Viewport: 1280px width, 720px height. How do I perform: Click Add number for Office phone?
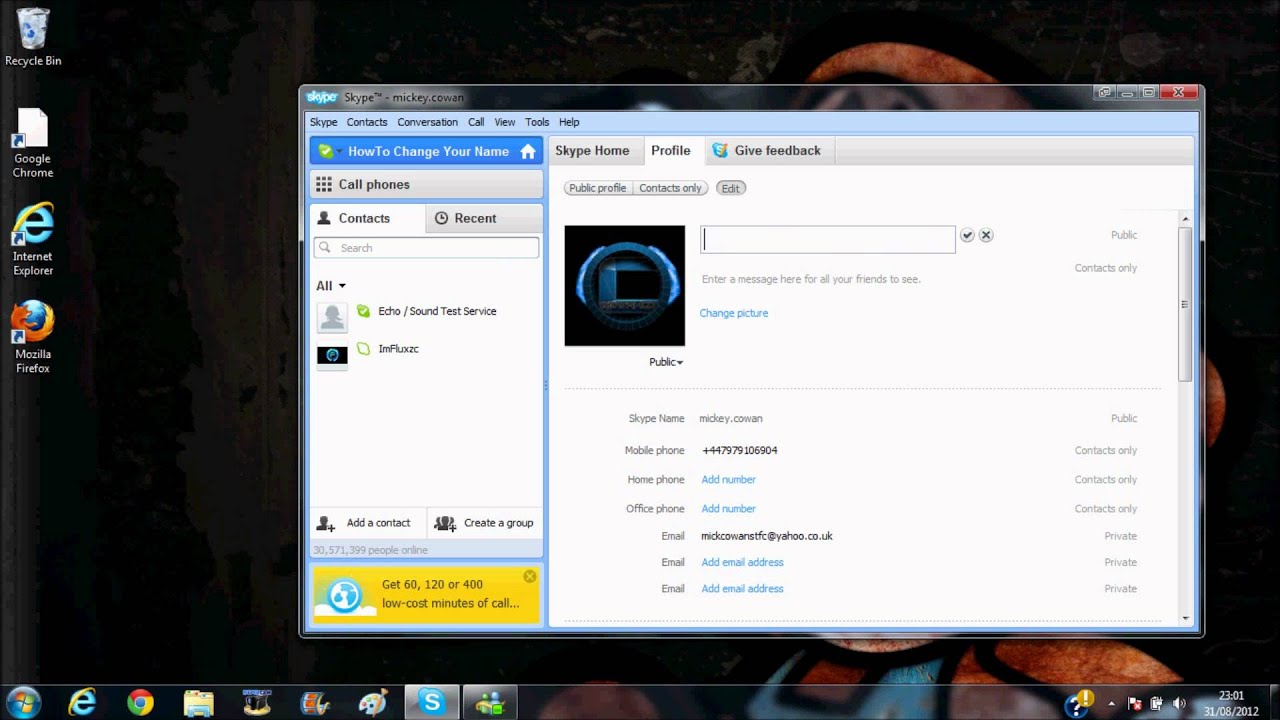coord(729,509)
